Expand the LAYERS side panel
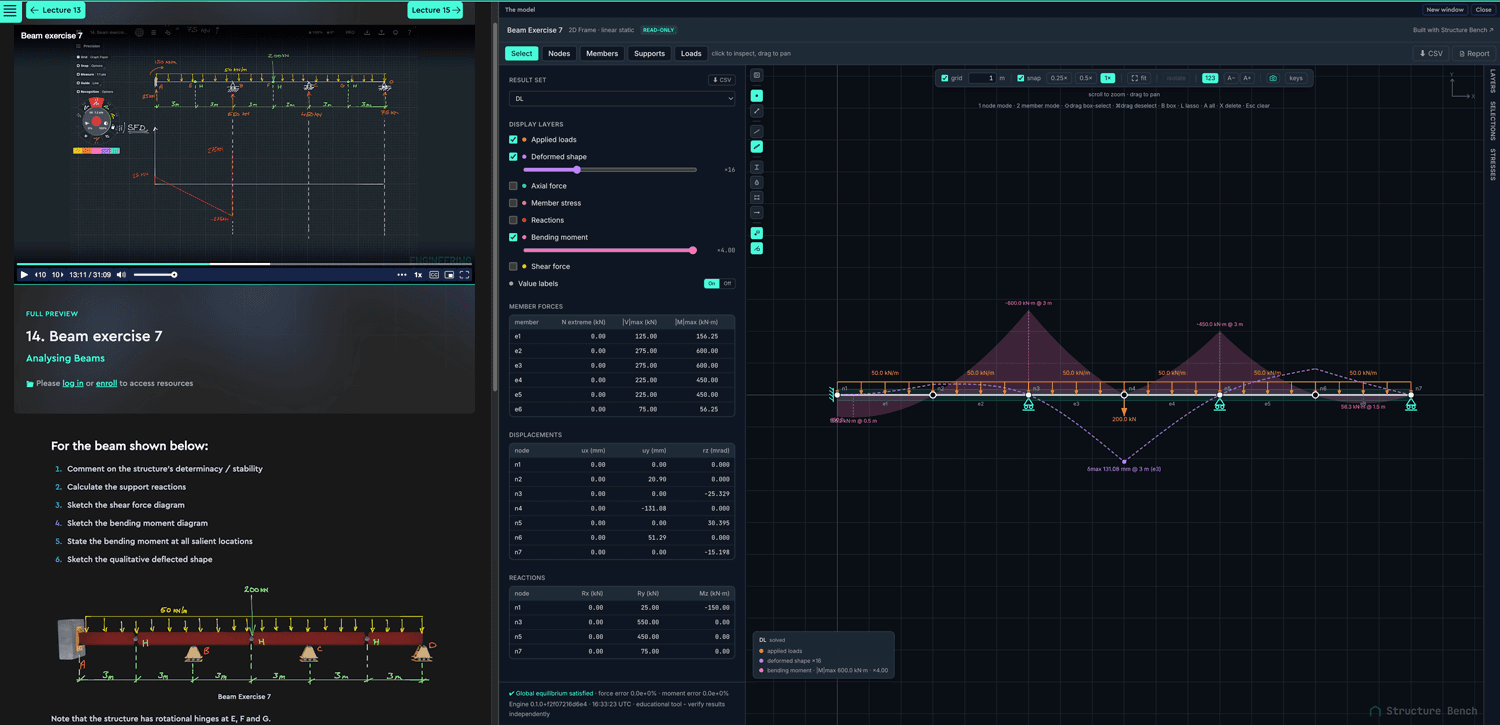Viewport: 1500px width, 725px height. click(x=1493, y=81)
